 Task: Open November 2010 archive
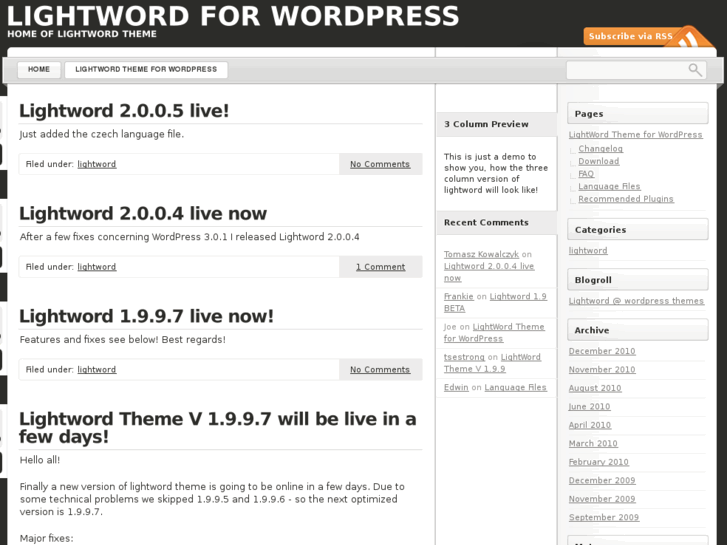click(x=602, y=370)
